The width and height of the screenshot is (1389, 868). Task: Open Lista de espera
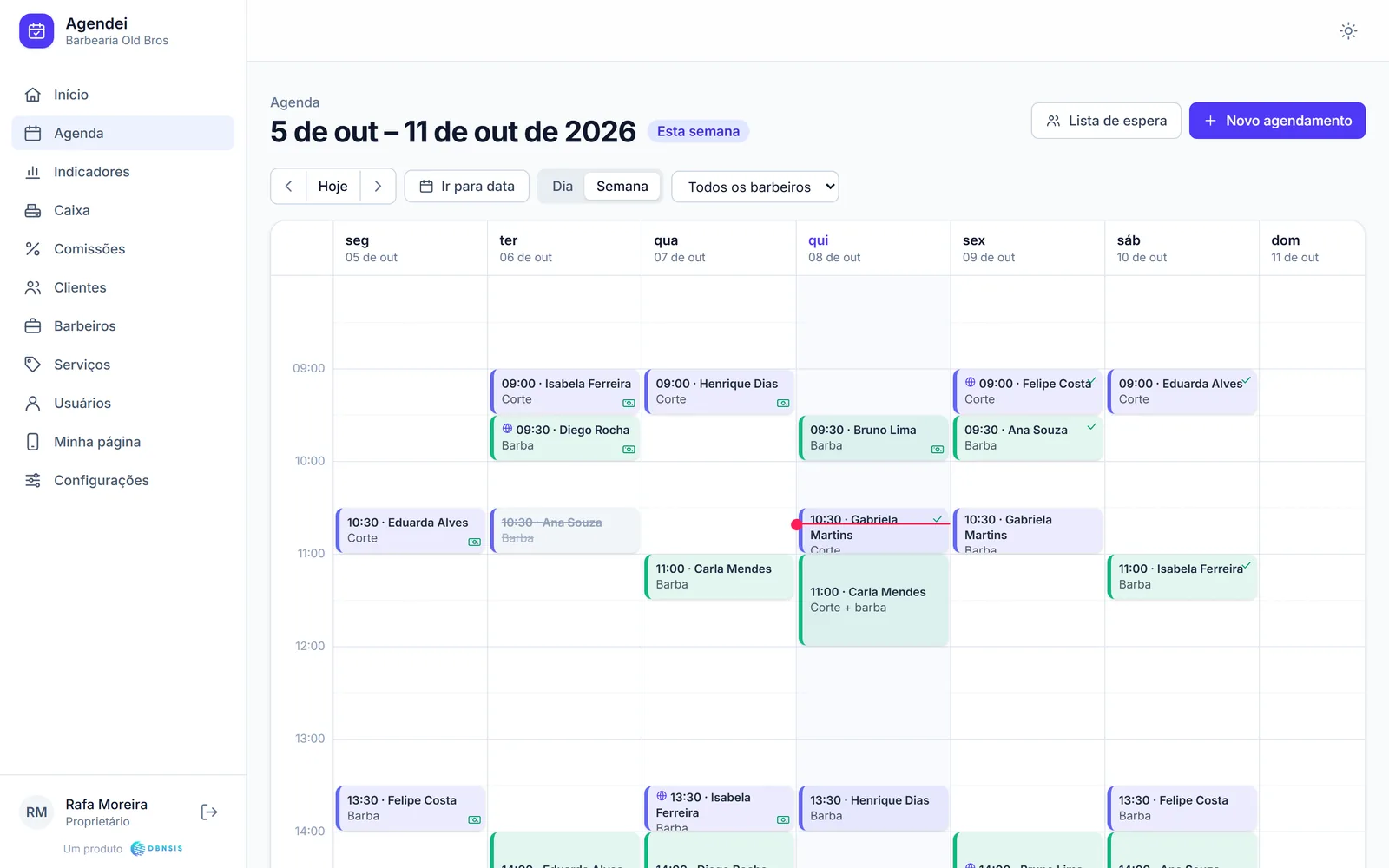tap(1106, 121)
